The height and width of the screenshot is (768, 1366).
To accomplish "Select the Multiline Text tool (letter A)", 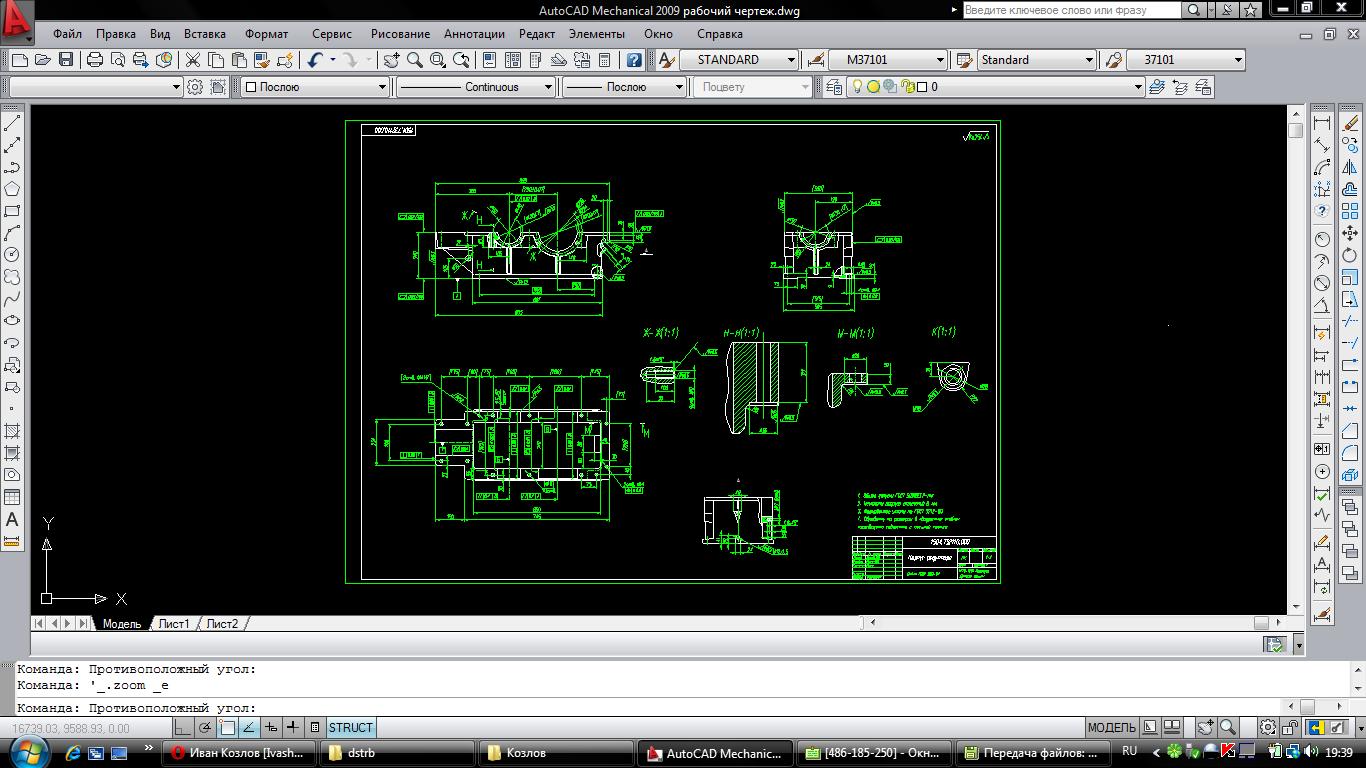I will 12,520.
